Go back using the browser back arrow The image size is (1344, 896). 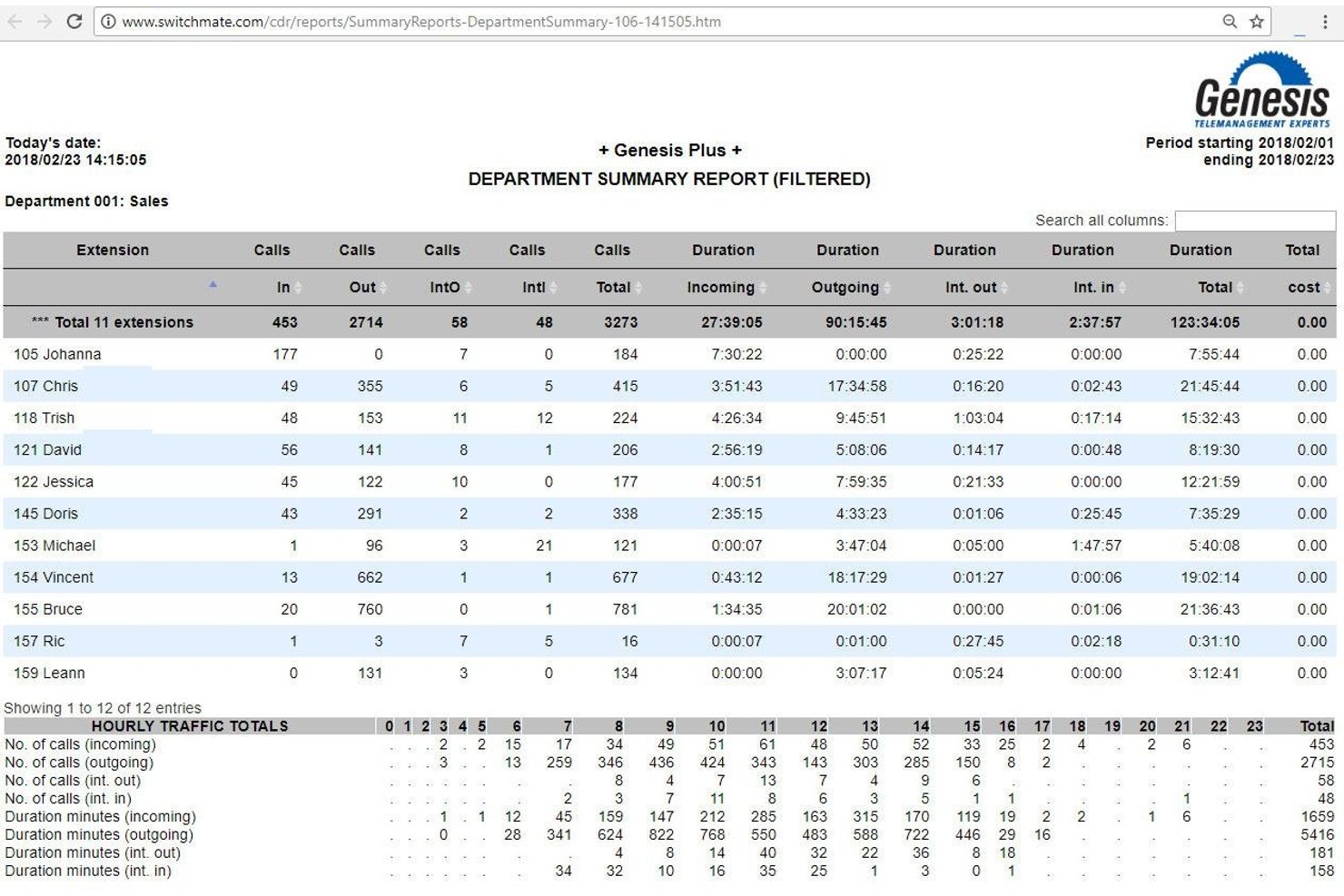click(x=15, y=21)
